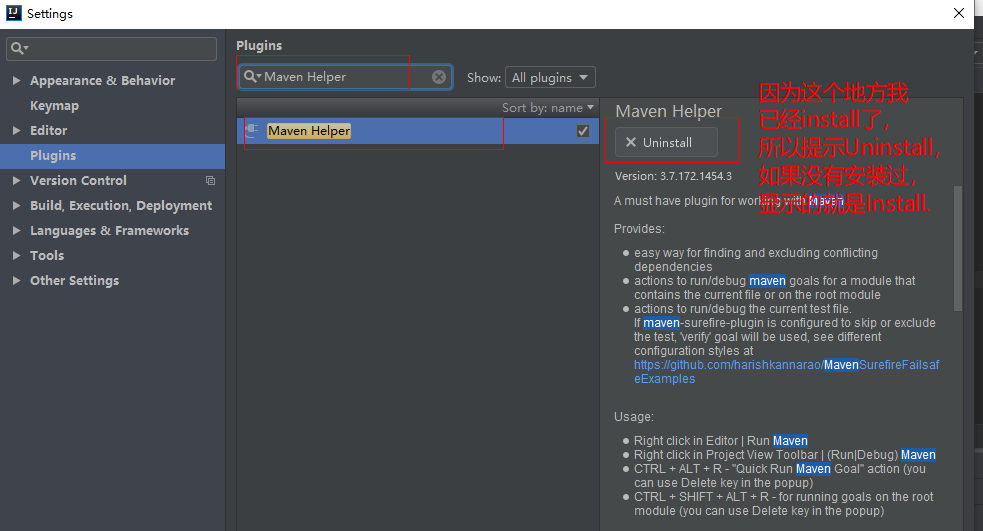
Task: Expand the Editor settings node
Action: point(16,131)
